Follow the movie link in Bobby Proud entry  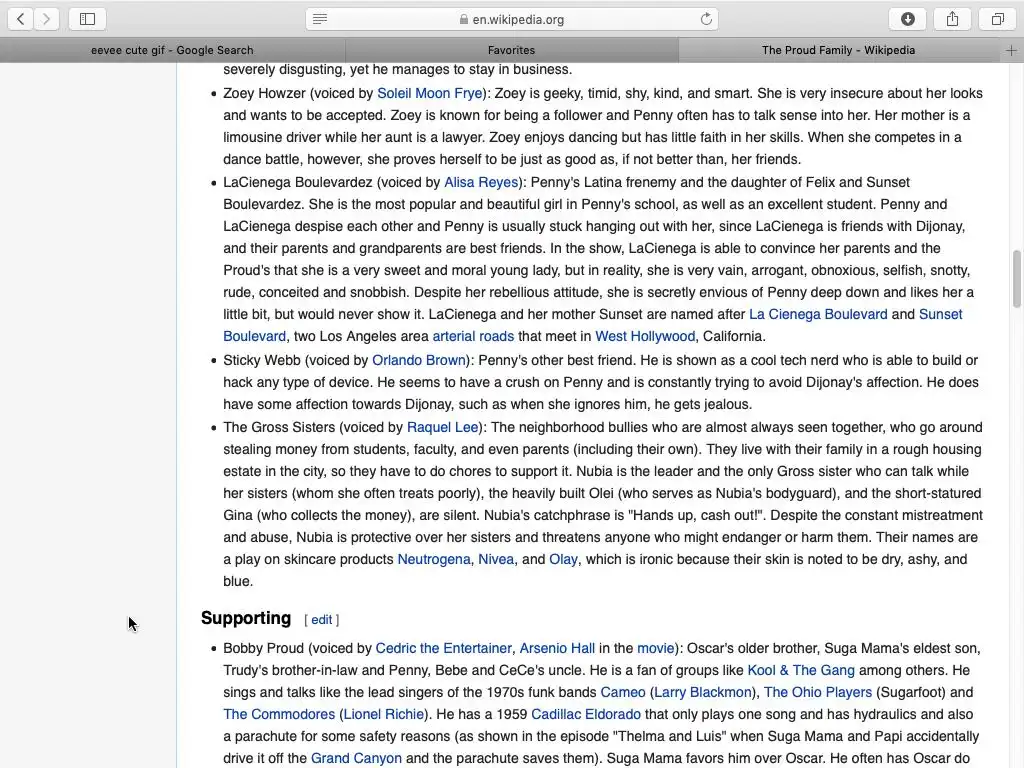656,648
